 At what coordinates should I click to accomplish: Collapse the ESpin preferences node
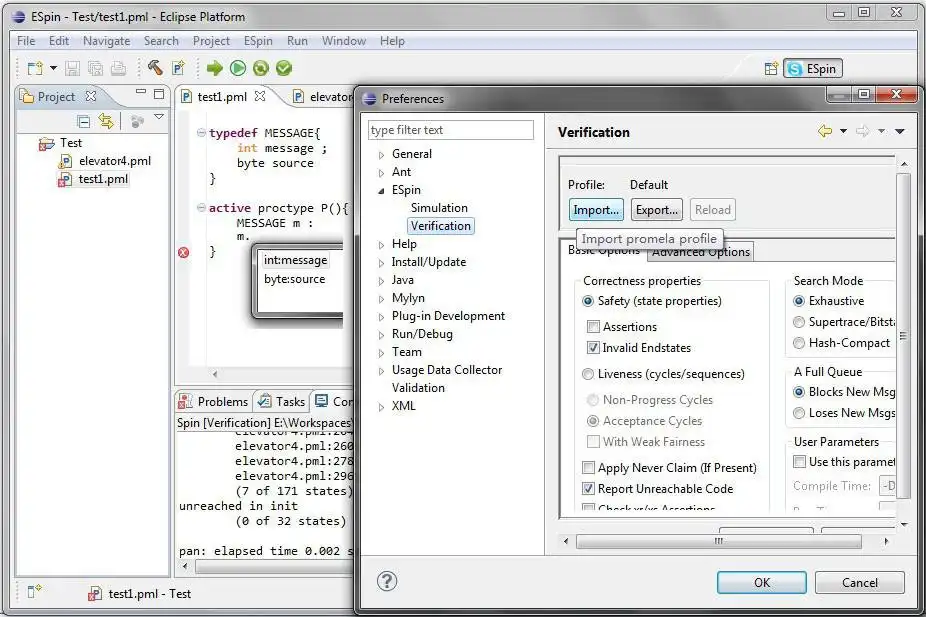[x=382, y=191]
